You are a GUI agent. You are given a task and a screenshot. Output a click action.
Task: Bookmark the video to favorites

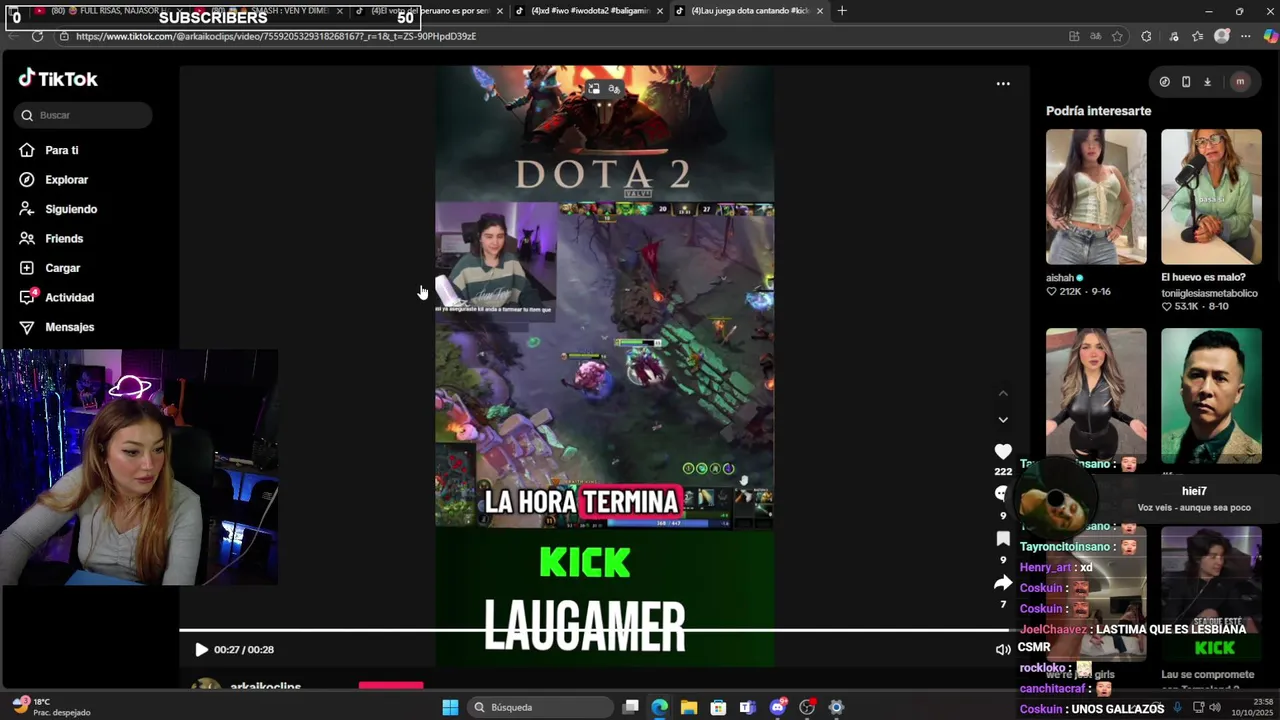coord(1003,539)
